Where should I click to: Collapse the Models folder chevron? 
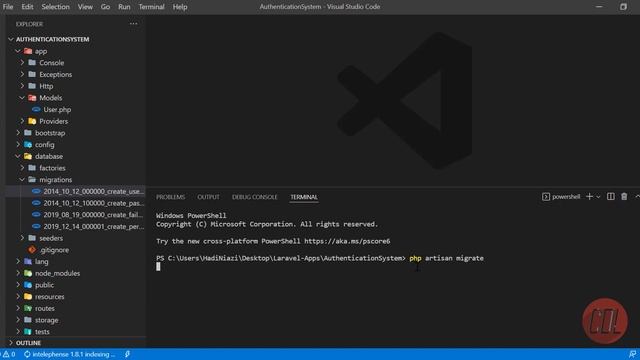(22, 98)
